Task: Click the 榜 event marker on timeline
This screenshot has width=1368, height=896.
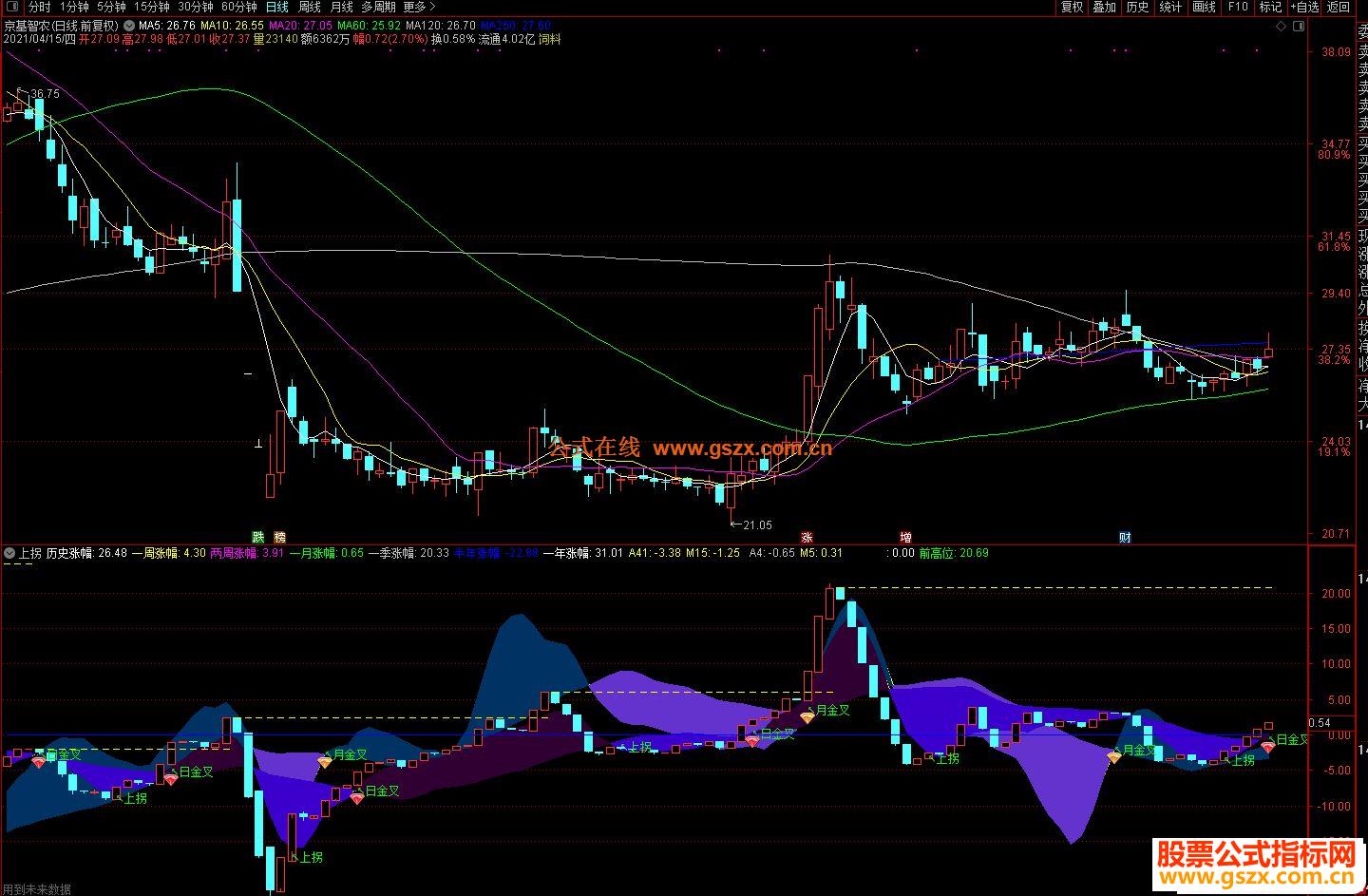Action: click(x=279, y=537)
